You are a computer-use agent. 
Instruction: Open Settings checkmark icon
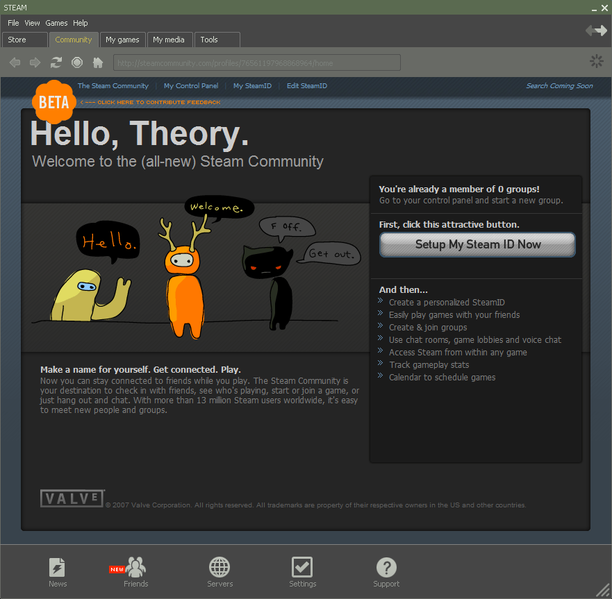[x=302, y=572]
